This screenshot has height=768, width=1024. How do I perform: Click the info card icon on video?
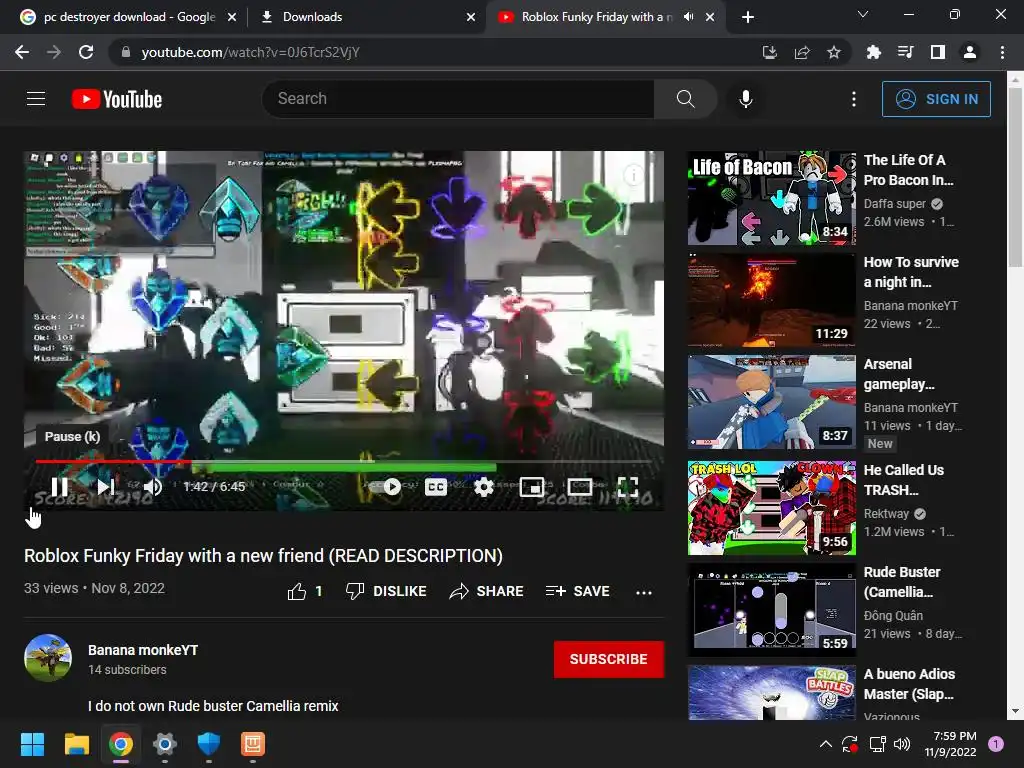(x=633, y=174)
